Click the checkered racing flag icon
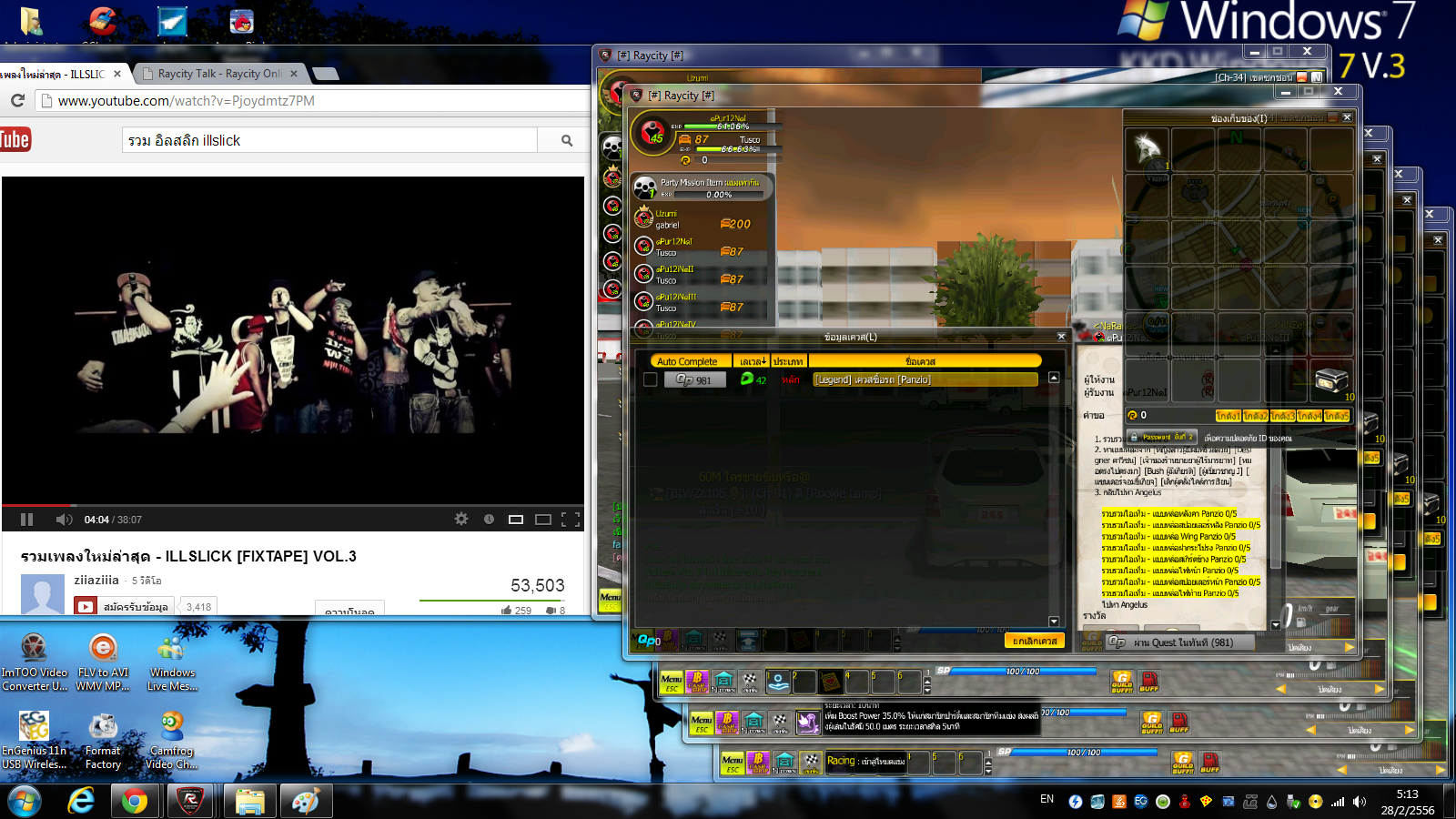This screenshot has width=1456, height=819. click(x=750, y=682)
